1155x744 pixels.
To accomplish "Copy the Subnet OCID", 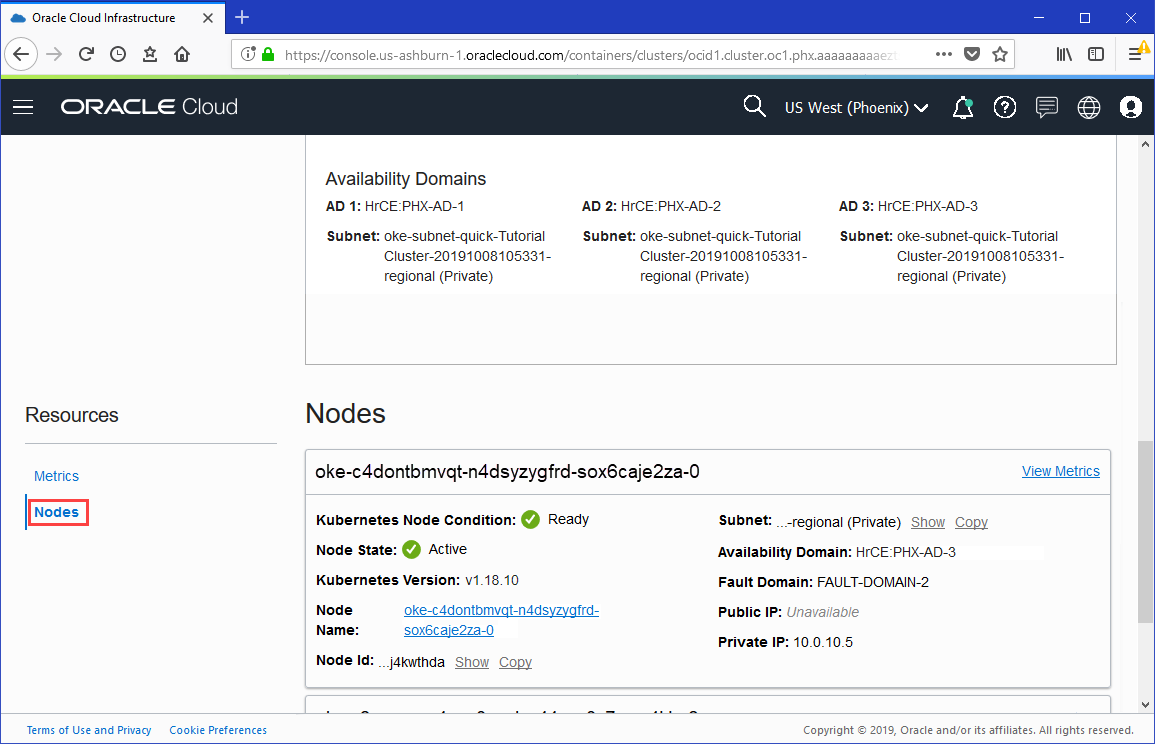I will pos(971,522).
